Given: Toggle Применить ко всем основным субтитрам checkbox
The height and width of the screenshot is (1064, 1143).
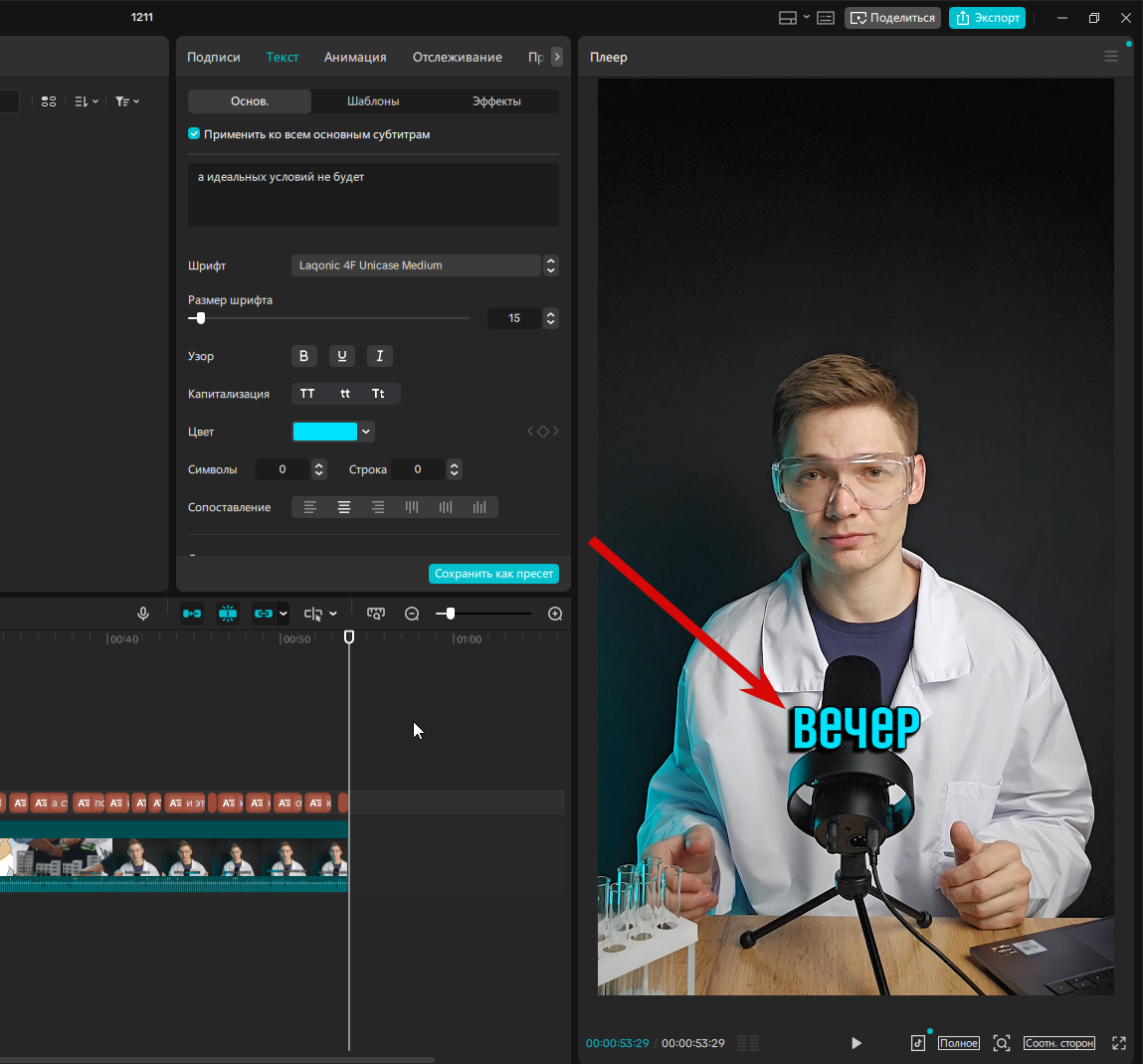Looking at the screenshot, I should click(x=194, y=134).
